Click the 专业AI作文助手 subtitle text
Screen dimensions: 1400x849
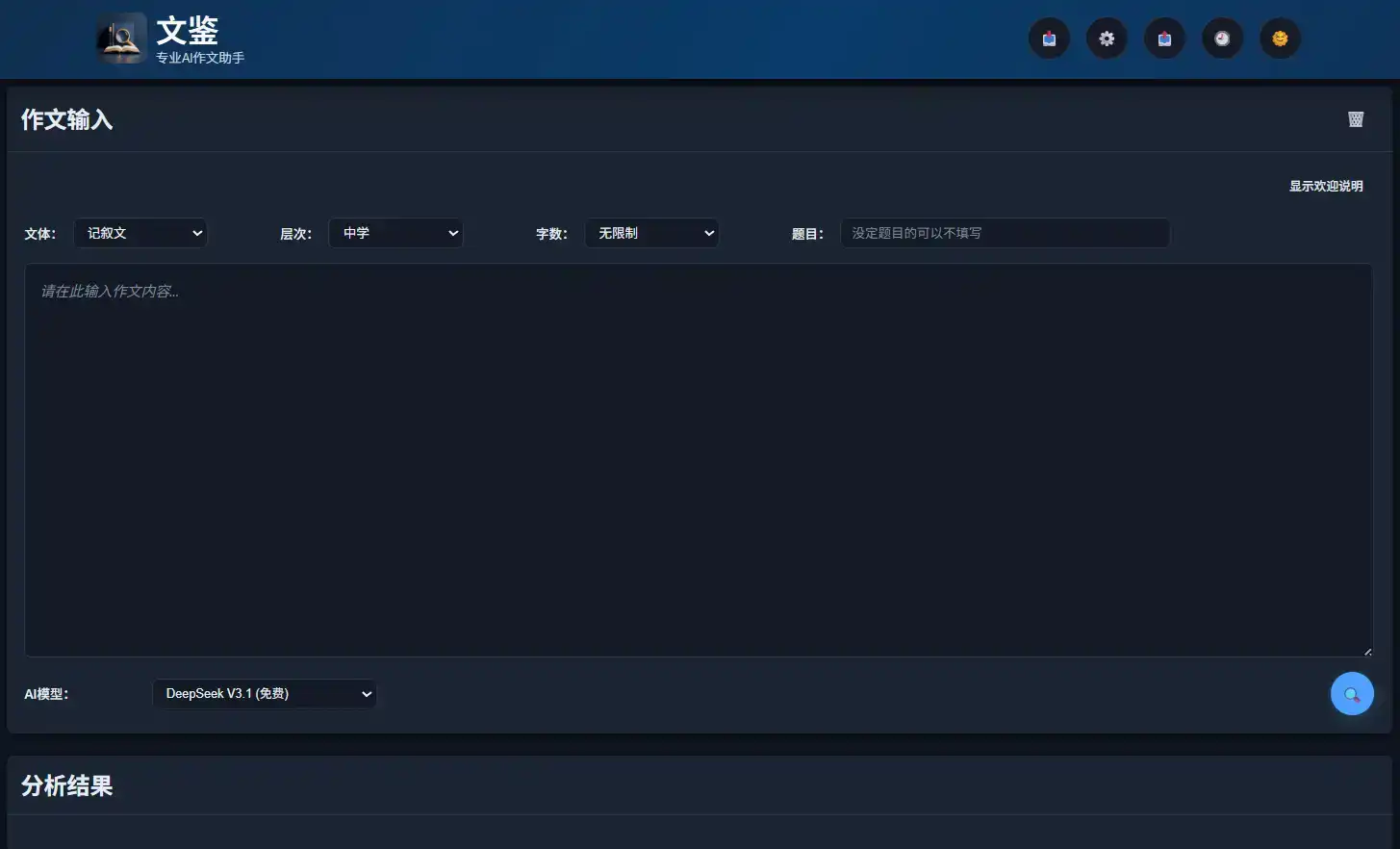(200, 58)
